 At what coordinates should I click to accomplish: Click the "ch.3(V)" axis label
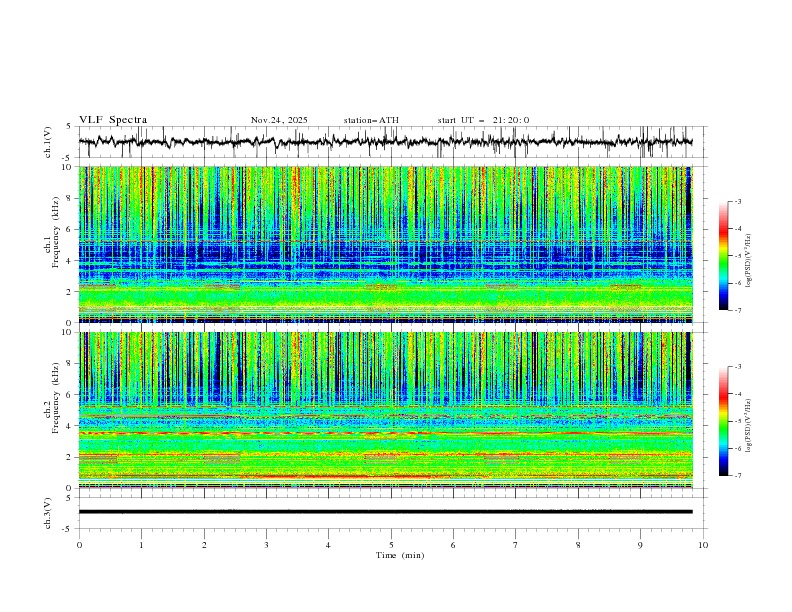[48, 513]
